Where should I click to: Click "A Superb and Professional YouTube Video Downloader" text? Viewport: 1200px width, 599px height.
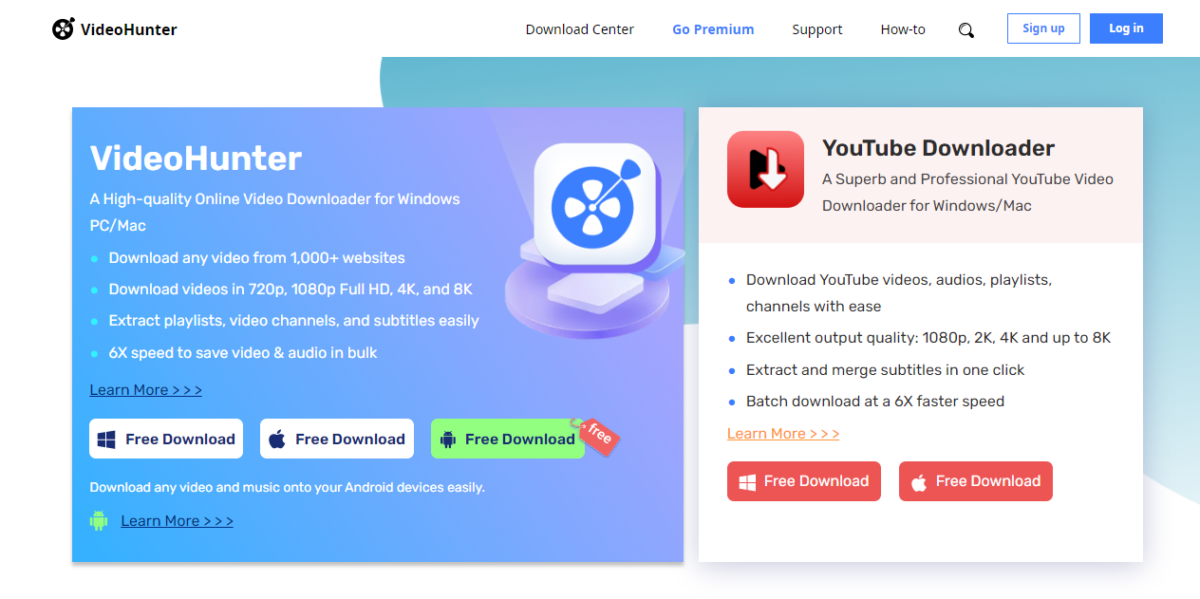pos(968,192)
